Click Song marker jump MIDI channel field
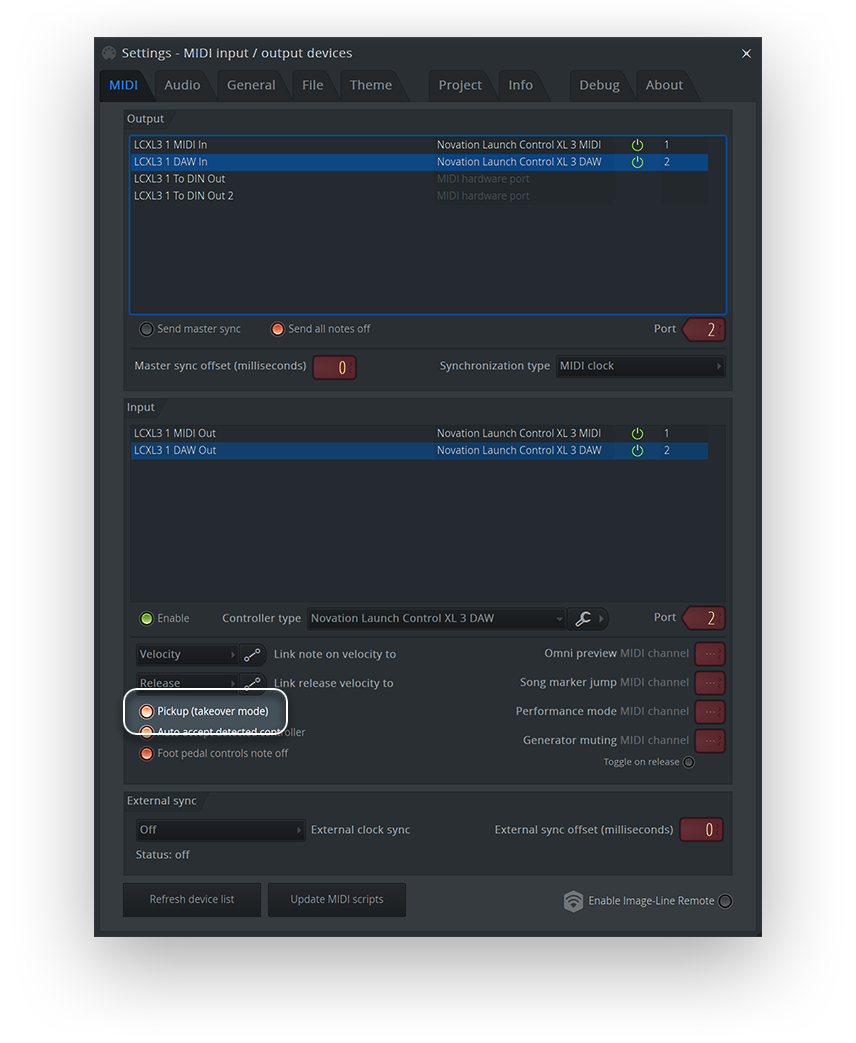856x1043 pixels. pos(710,683)
